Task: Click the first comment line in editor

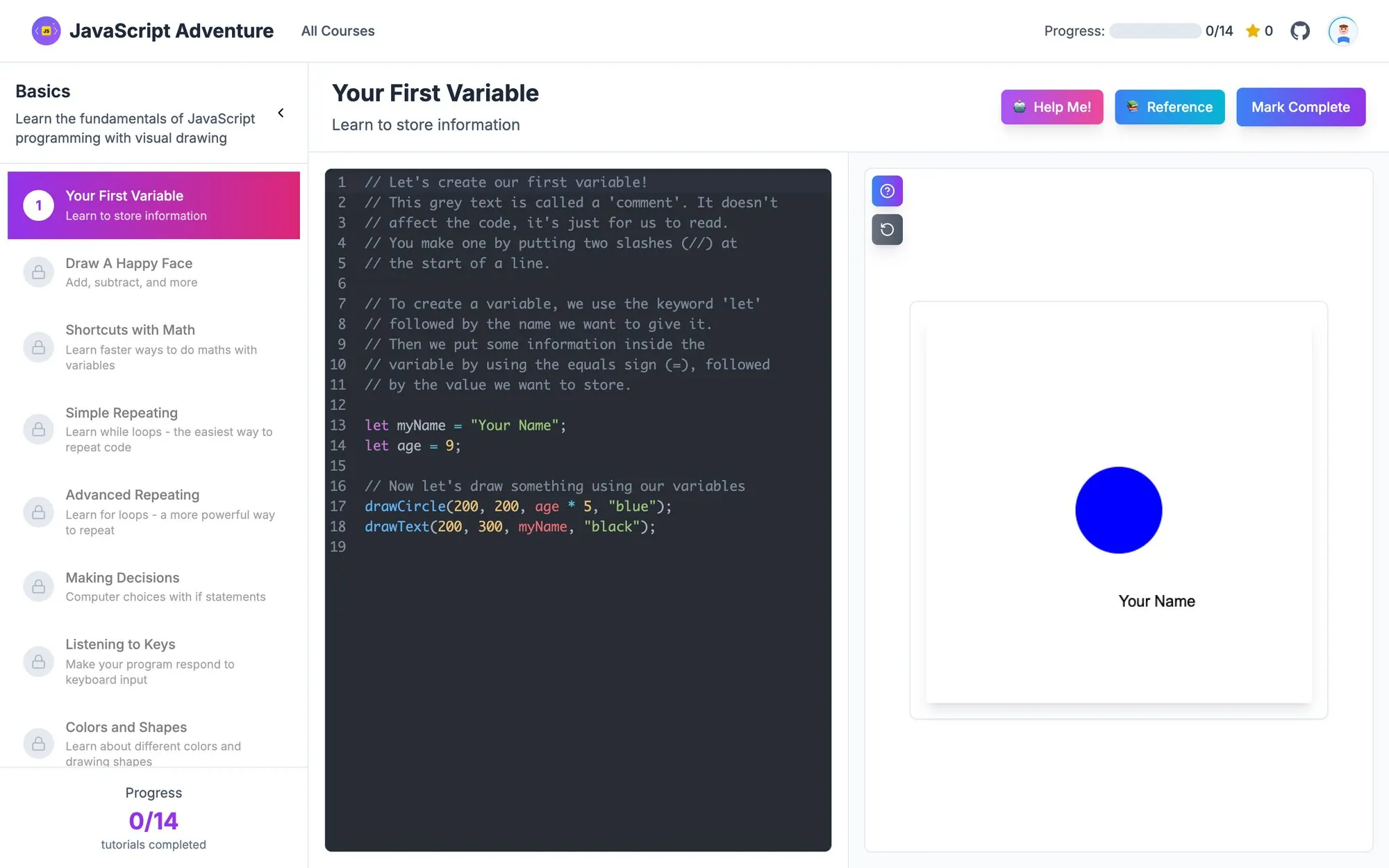Action: click(506, 182)
